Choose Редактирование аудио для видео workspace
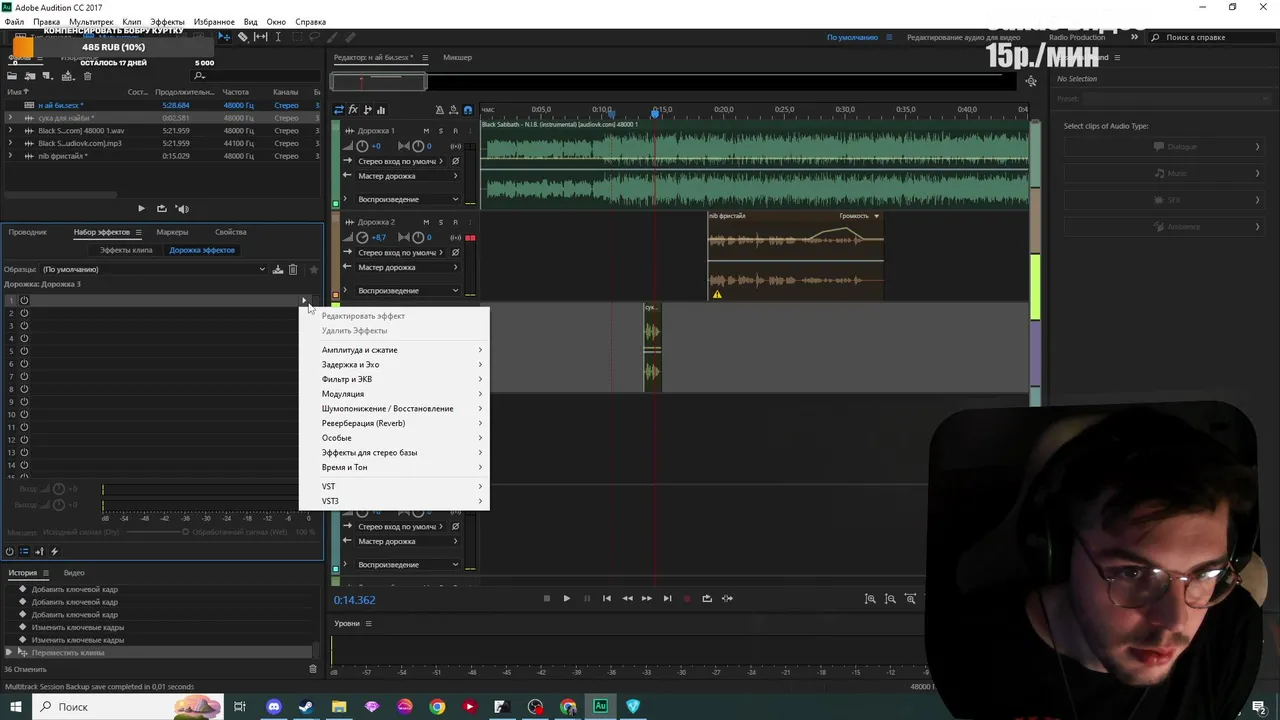The height and width of the screenshot is (720, 1280). pos(963,37)
